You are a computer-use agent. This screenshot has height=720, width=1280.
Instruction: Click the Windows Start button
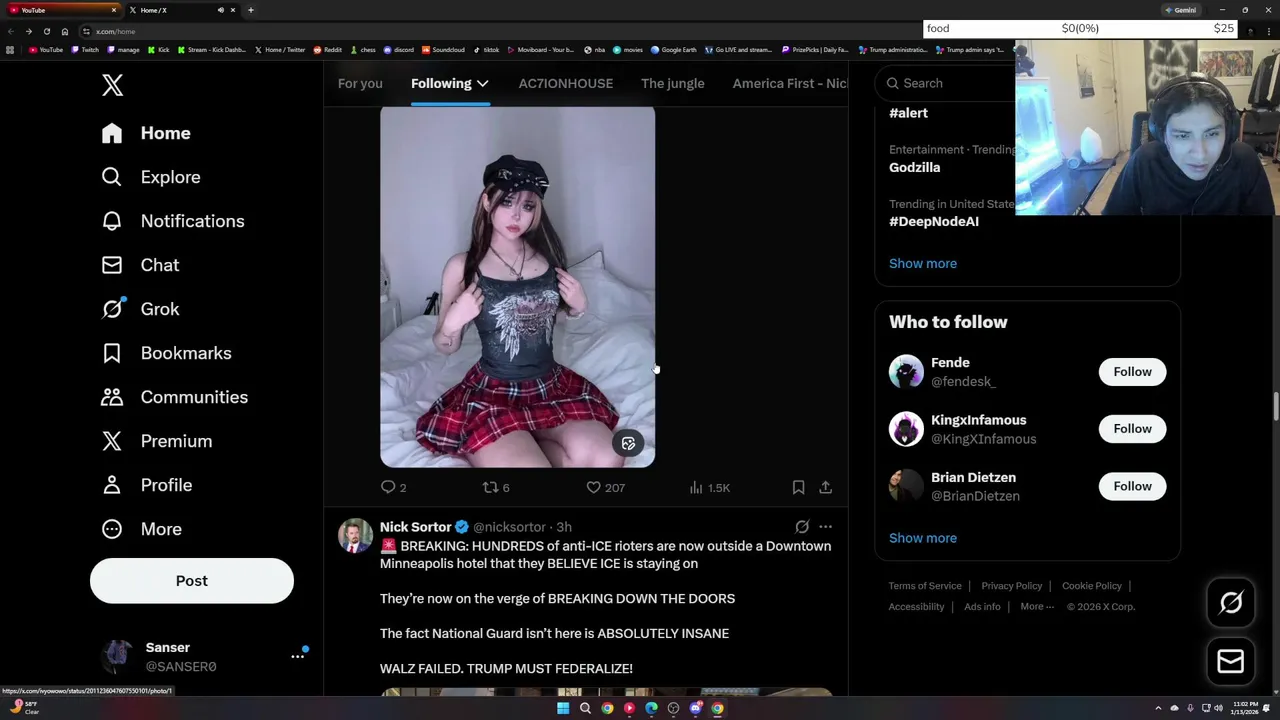click(x=563, y=708)
